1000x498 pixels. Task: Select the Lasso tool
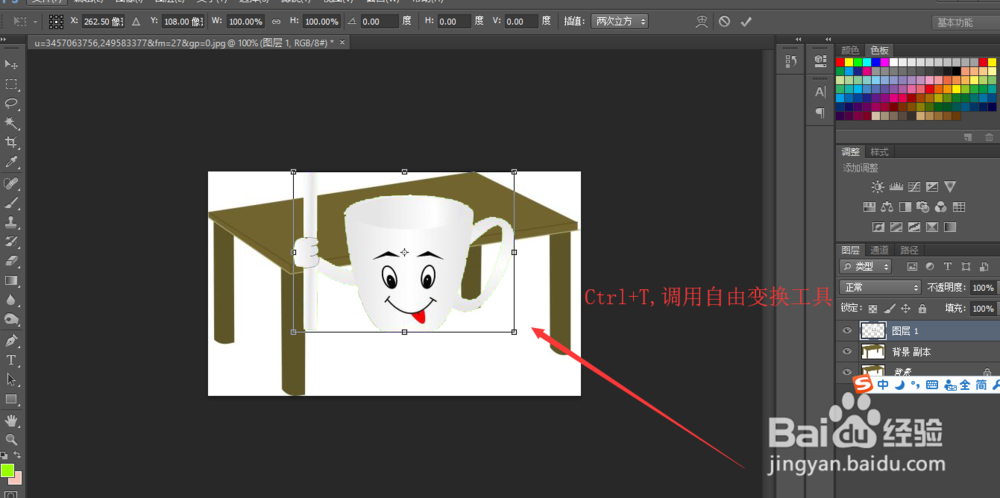(x=11, y=103)
